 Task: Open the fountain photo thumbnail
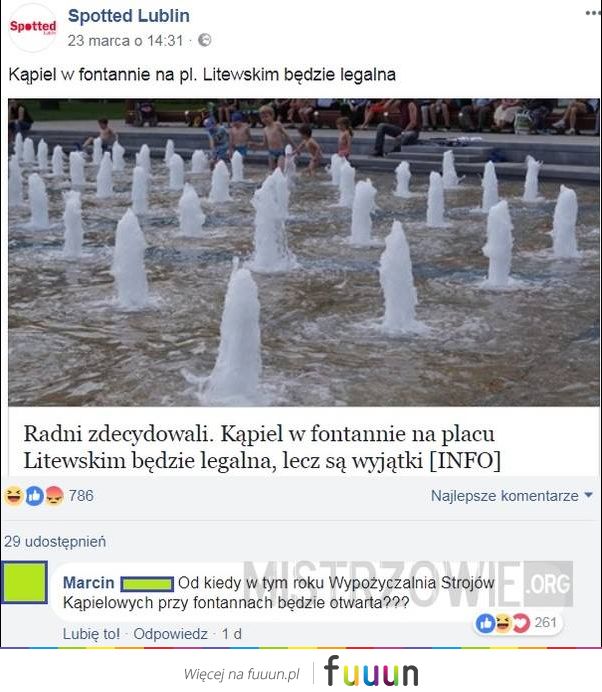(304, 252)
